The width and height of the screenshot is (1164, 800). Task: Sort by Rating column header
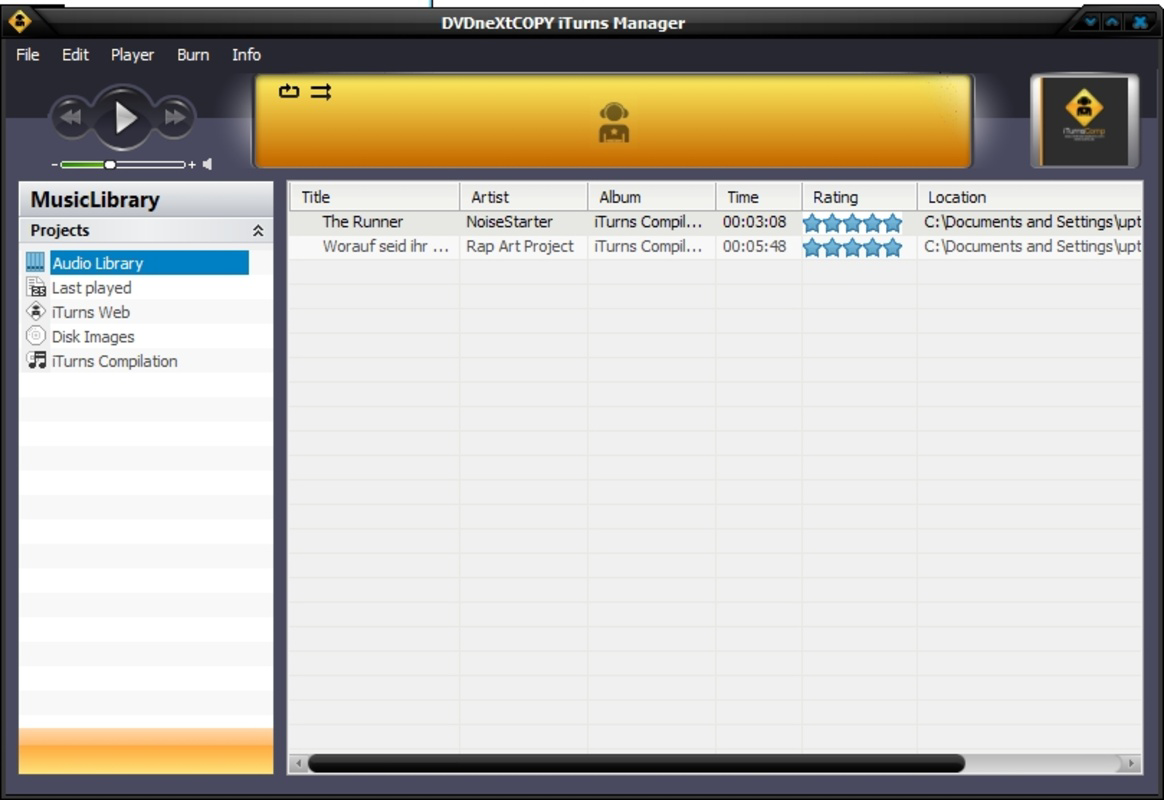click(860, 197)
